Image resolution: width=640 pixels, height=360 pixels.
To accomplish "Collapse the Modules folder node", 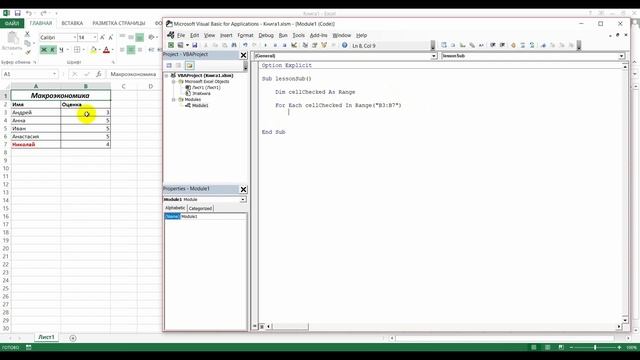I will (173, 100).
